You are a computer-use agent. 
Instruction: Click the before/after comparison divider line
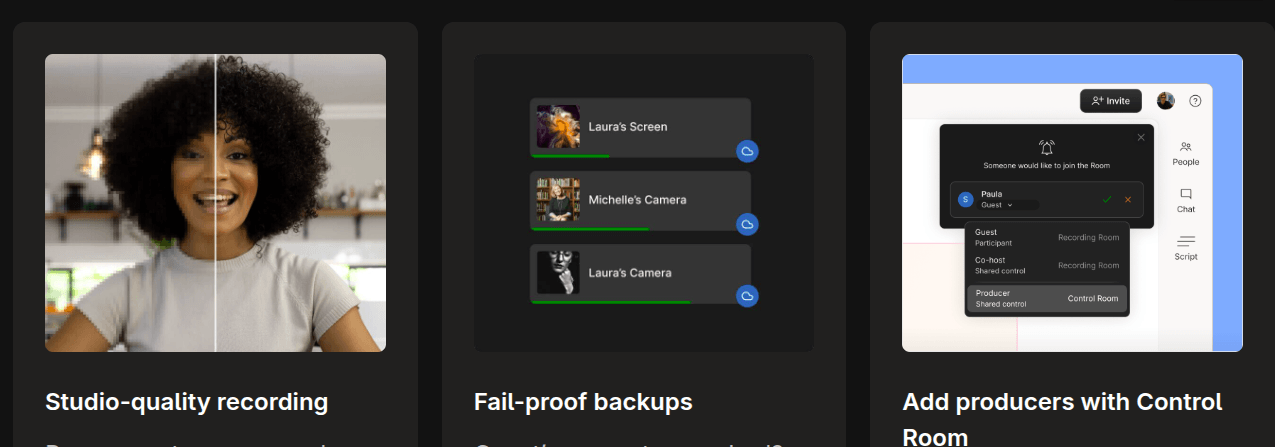click(216, 202)
